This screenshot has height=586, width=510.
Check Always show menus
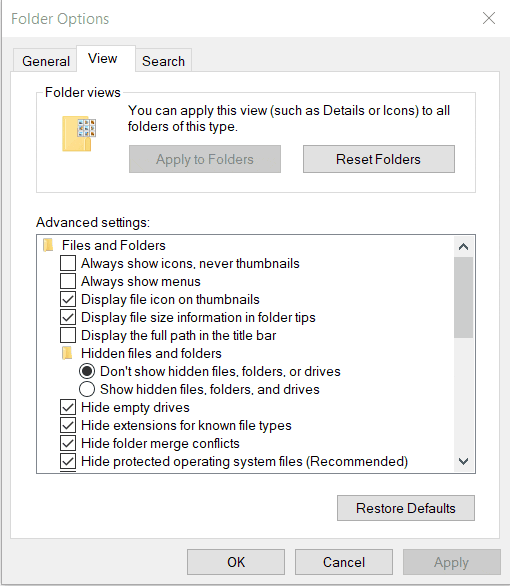pyautogui.click(x=68, y=281)
